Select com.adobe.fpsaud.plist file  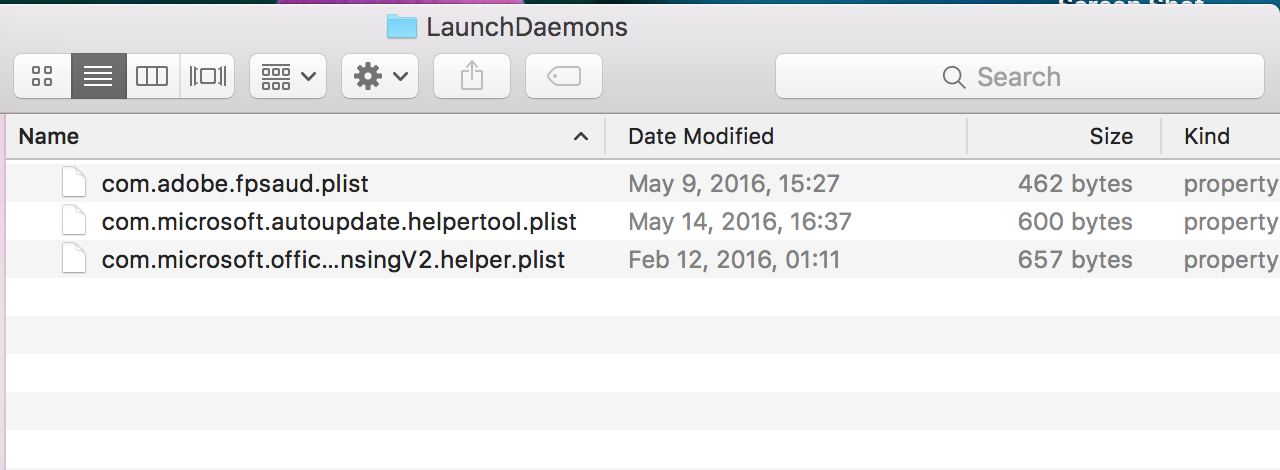235,184
